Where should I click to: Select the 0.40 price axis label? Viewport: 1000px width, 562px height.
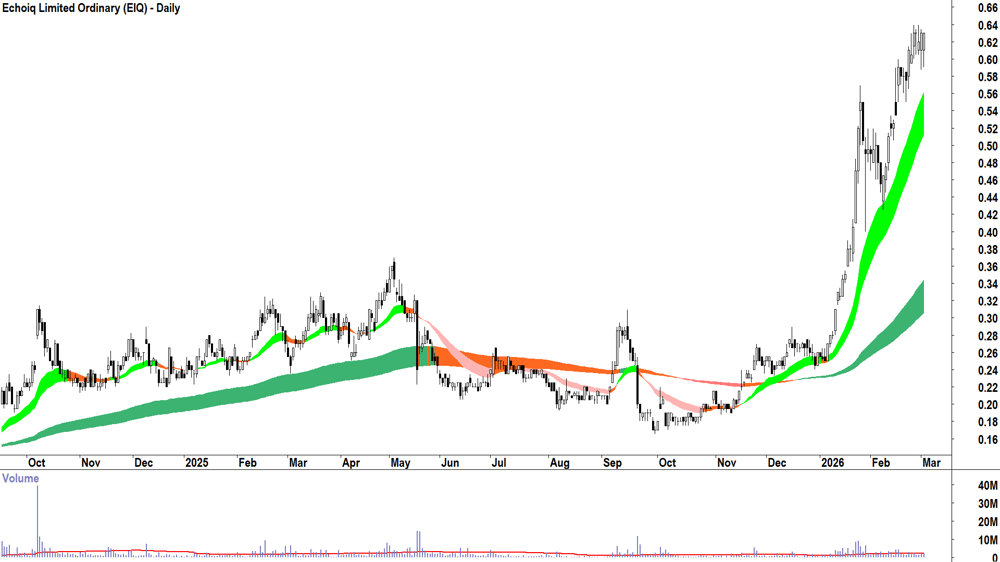(x=988, y=232)
